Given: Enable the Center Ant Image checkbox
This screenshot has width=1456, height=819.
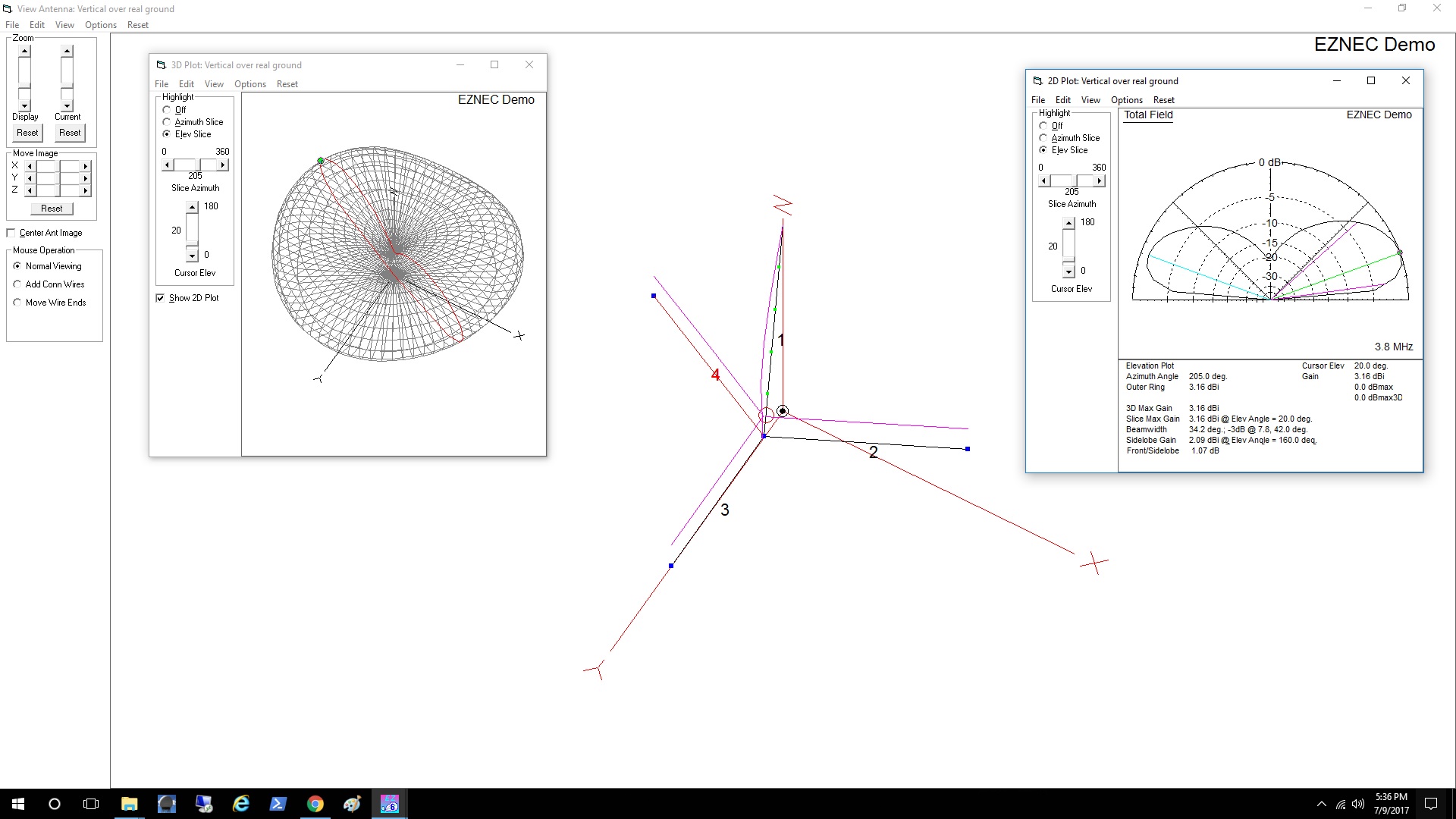Looking at the screenshot, I should pos(11,233).
